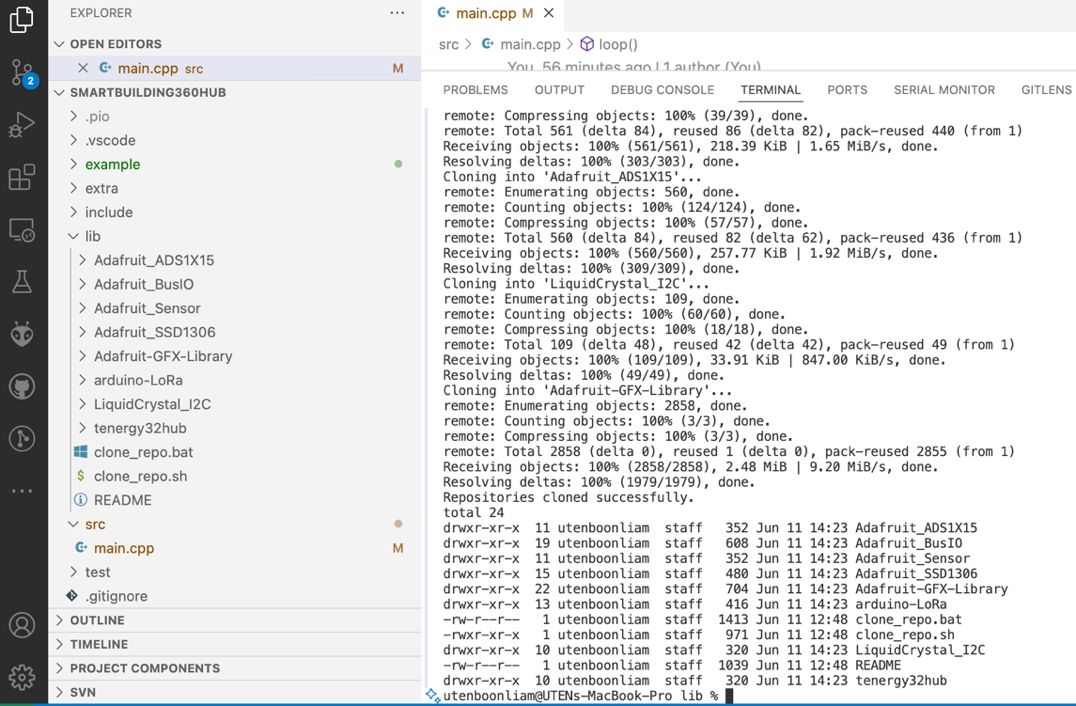Image resolution: width=1076 pixels, height=706 pixels.
Task: Open the Remote Explorer view
Action: (21, 230)
